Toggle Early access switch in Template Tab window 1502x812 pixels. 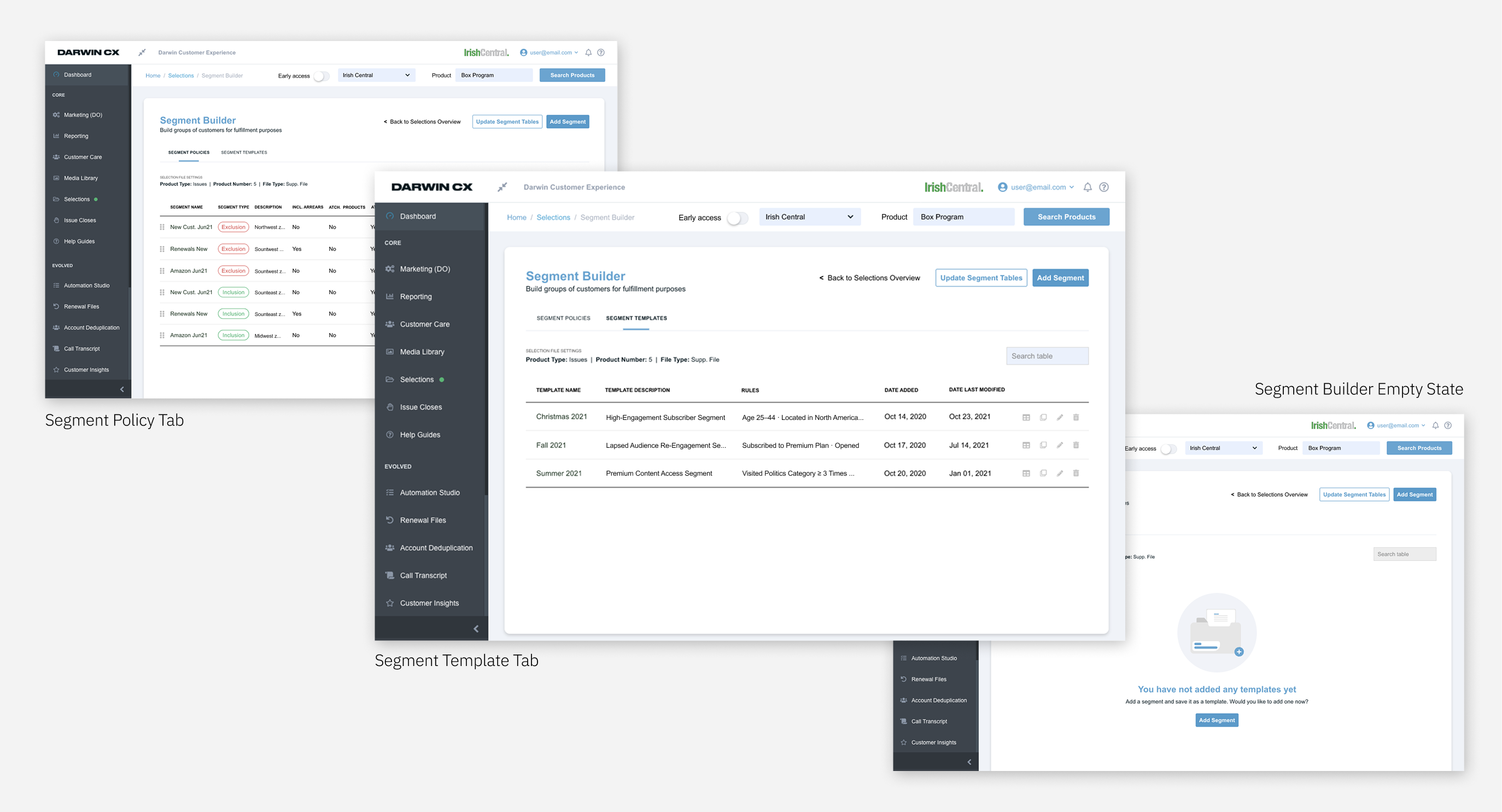pos(737,218)
